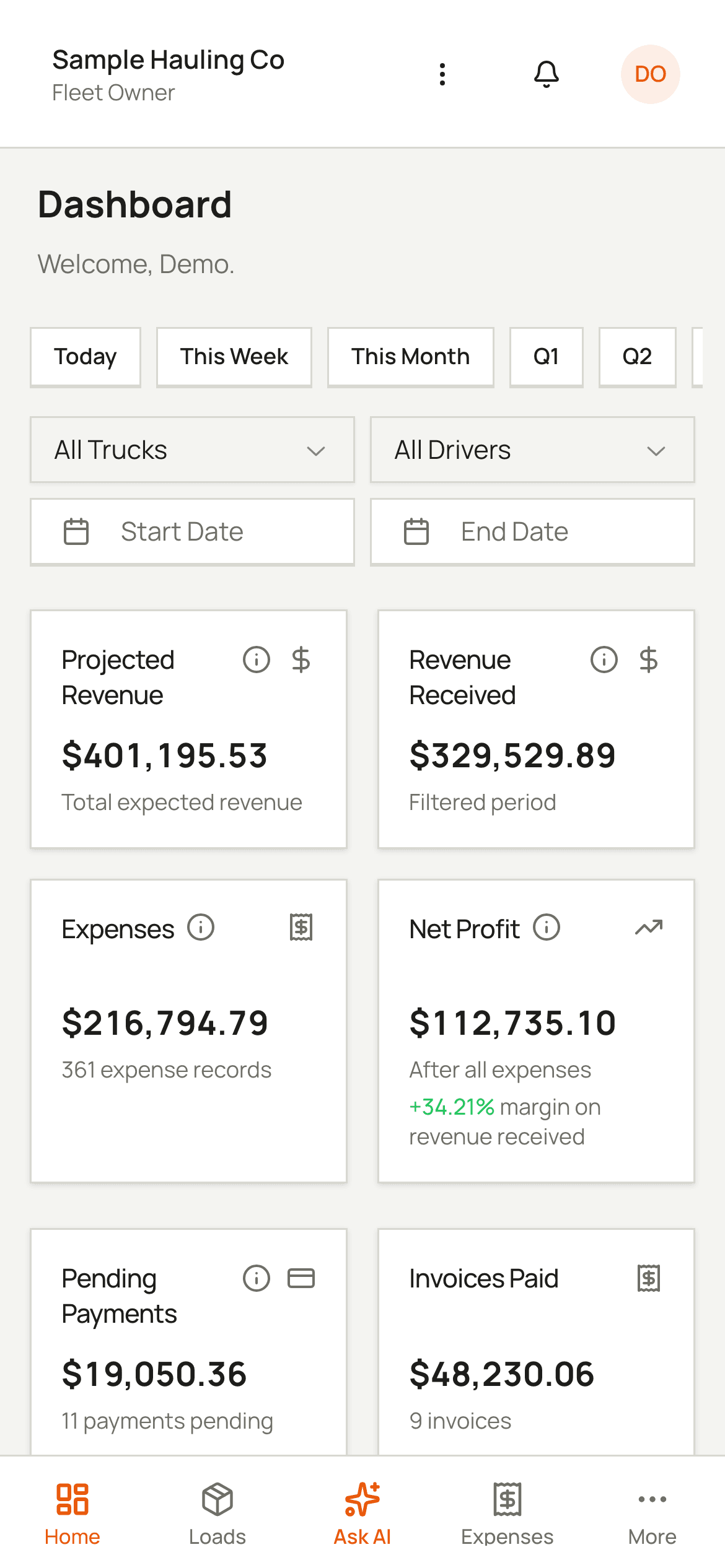Click the End Date field

(532, 532)
